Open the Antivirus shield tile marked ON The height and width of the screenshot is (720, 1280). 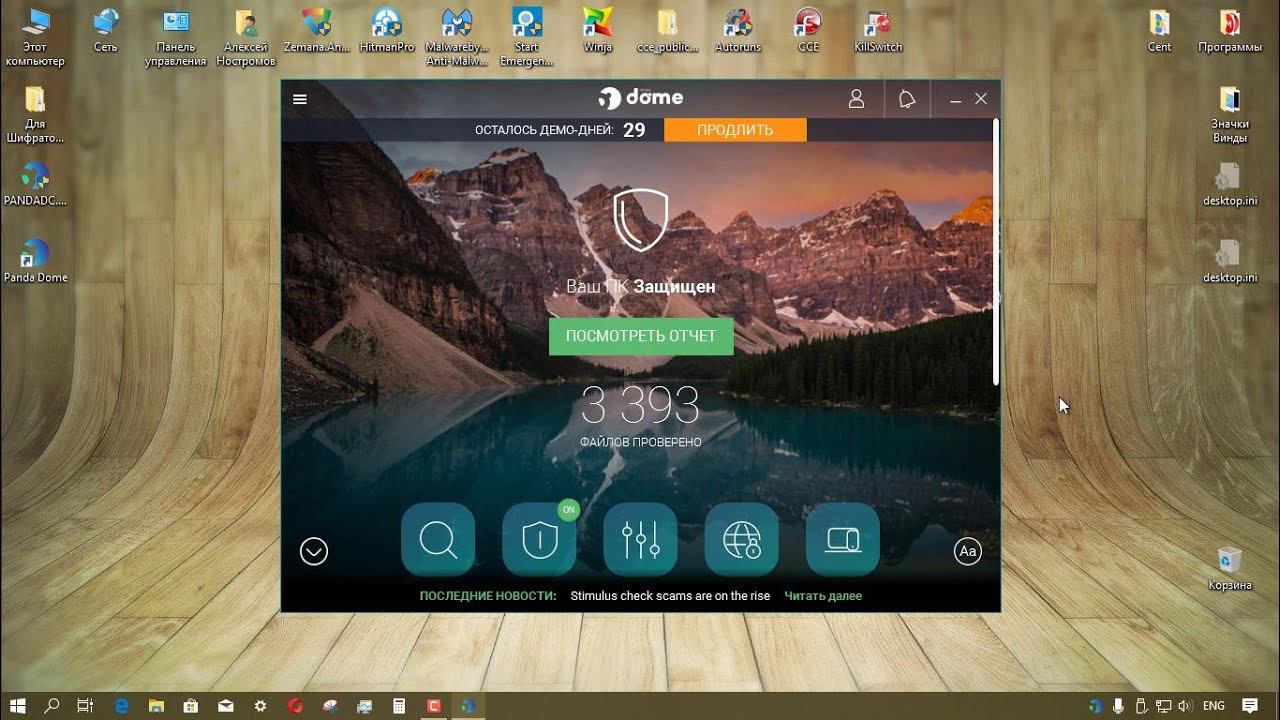point(539,539)
